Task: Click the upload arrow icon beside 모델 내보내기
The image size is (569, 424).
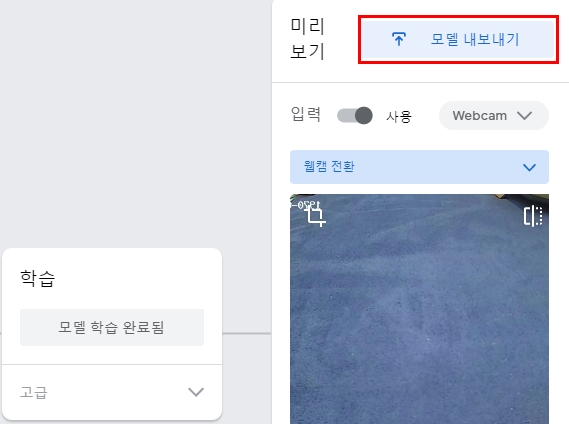Action: [x=399, y=39]
